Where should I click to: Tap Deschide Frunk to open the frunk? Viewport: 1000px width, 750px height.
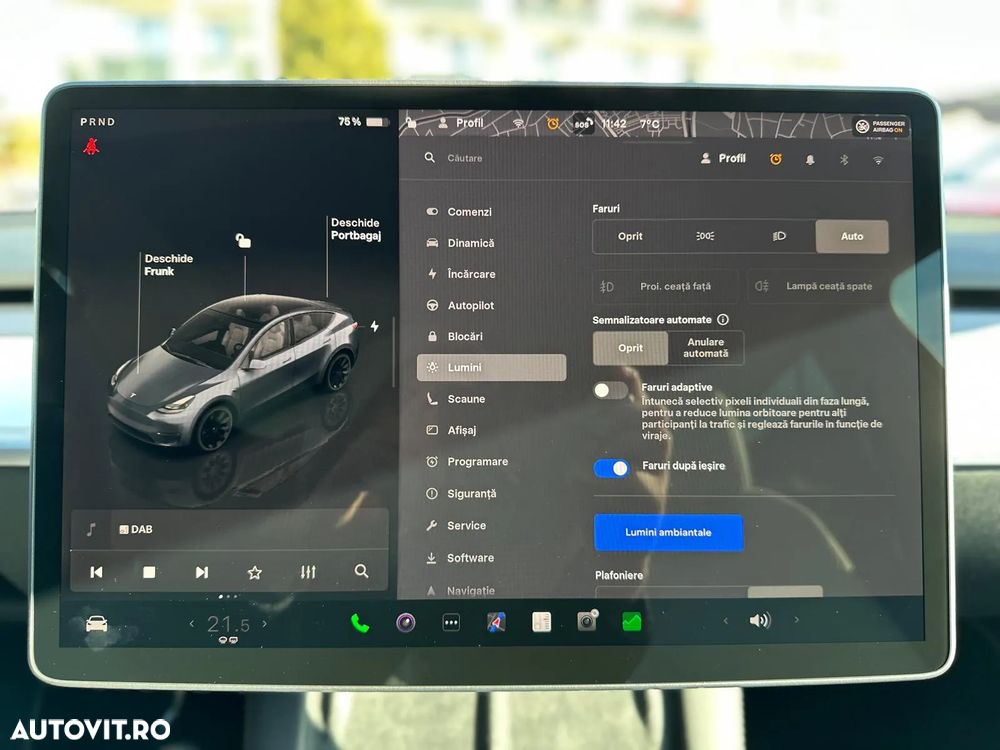(168, 265)
